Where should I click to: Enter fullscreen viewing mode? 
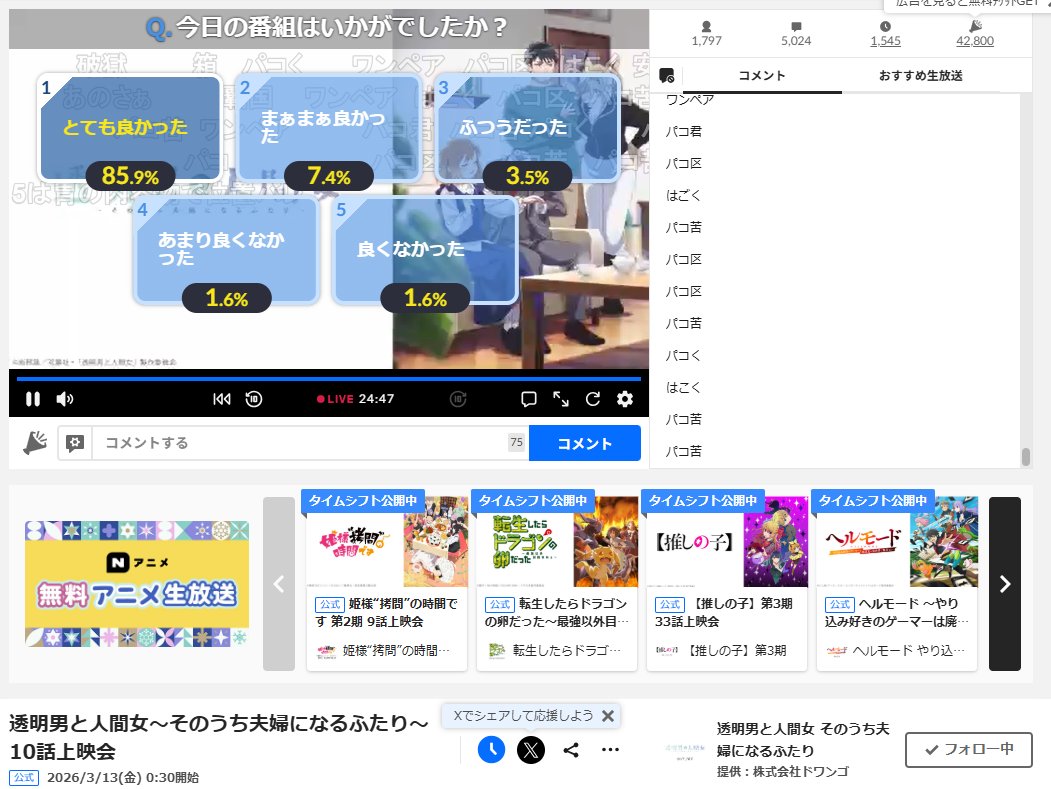point(561,398)
